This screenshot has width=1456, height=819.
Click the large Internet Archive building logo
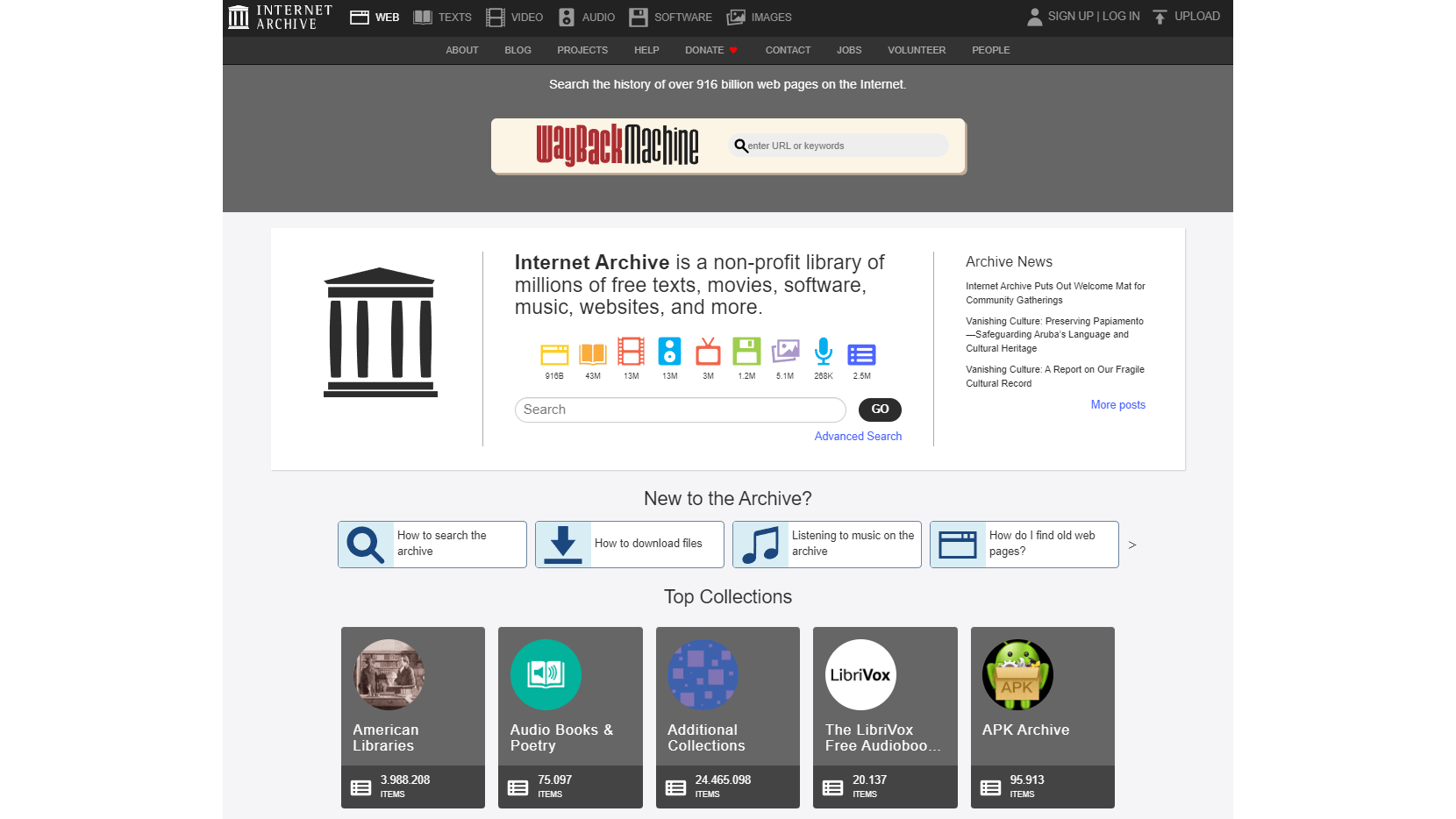click(380, 332)
